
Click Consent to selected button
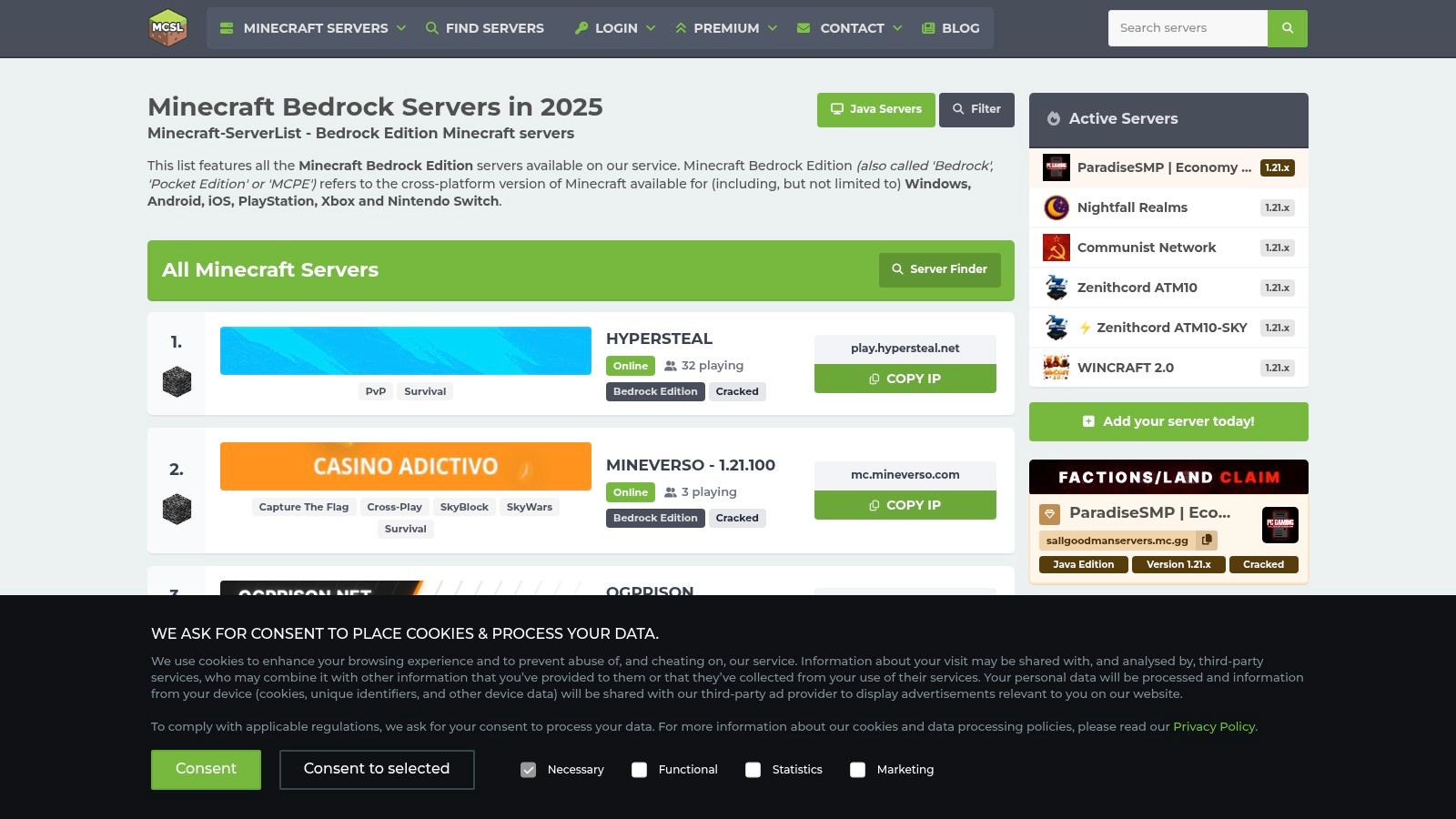pos(377,769)
